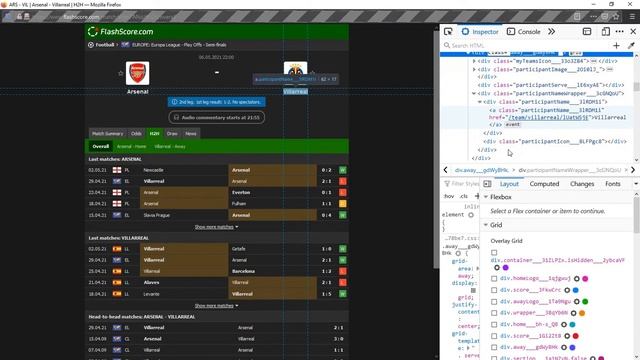
Task: Highlight div.homeLogo element target icon
Action: pyautogui.click(x=577, y=279)
